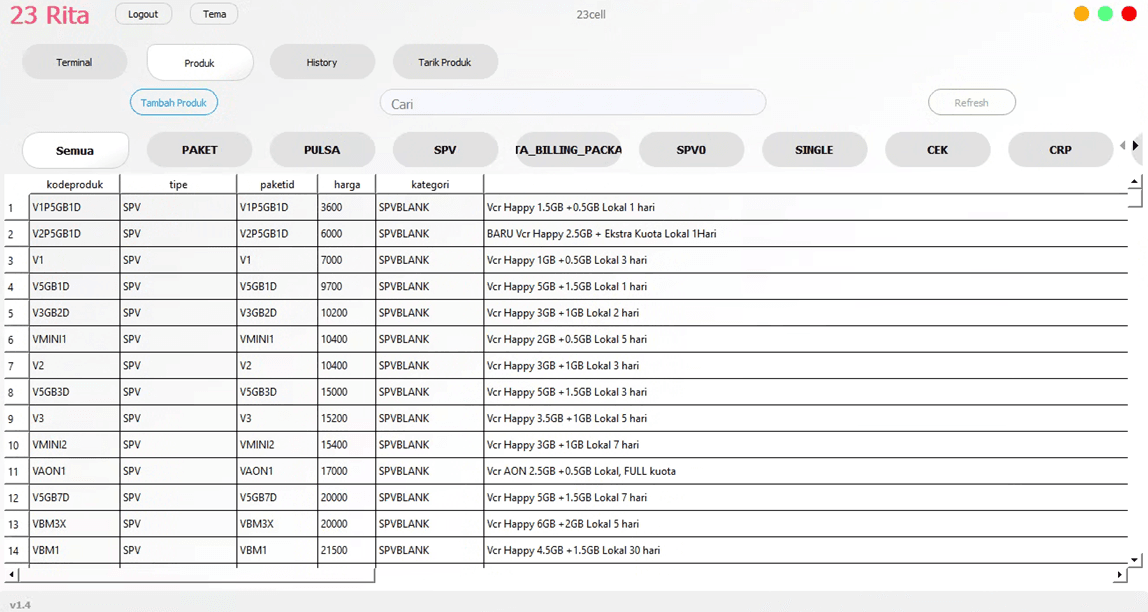Click the table's vertical scrollbar down arrow
Screen dimensions: 1148x612
(x=1135, y=560)
